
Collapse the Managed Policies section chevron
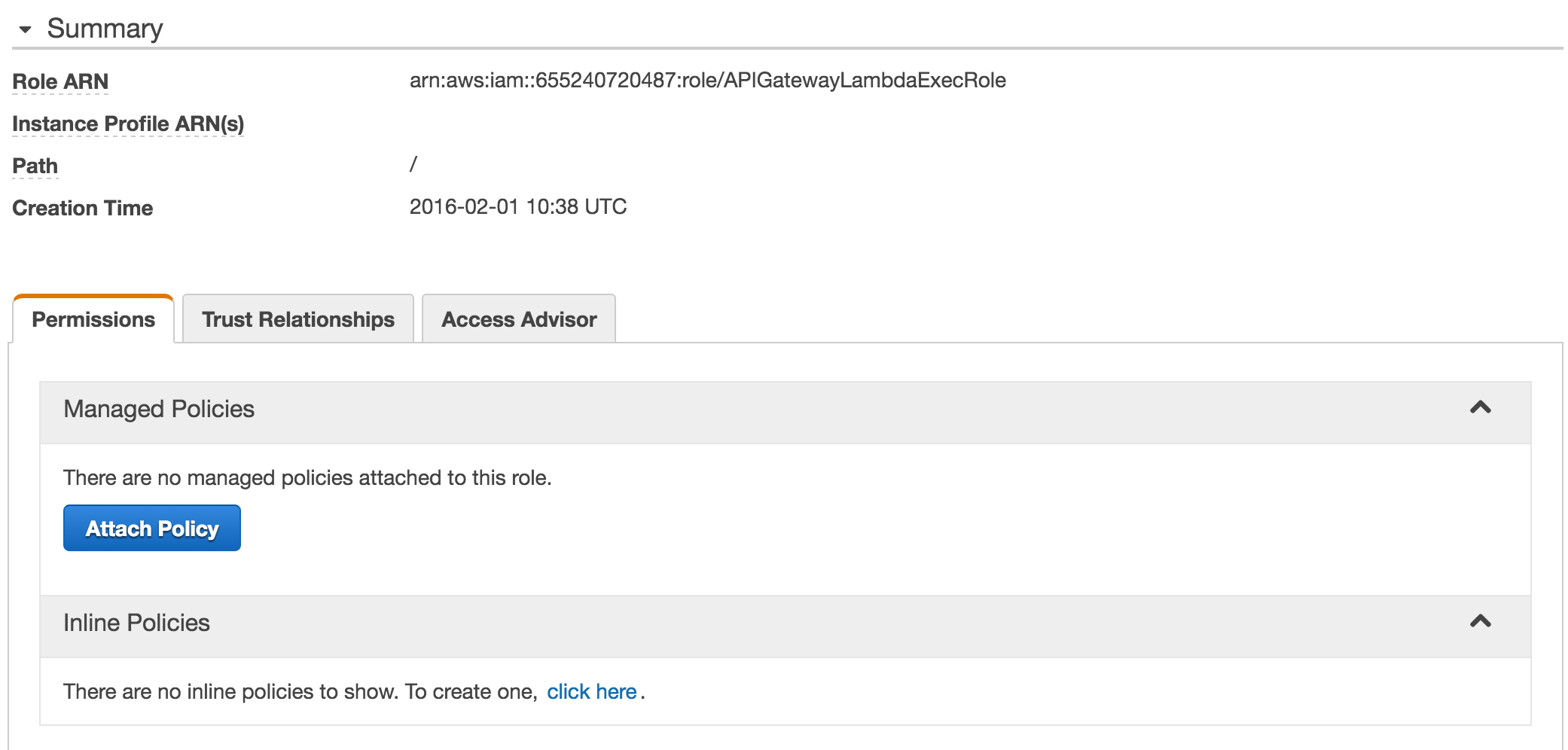[1480, 407]
